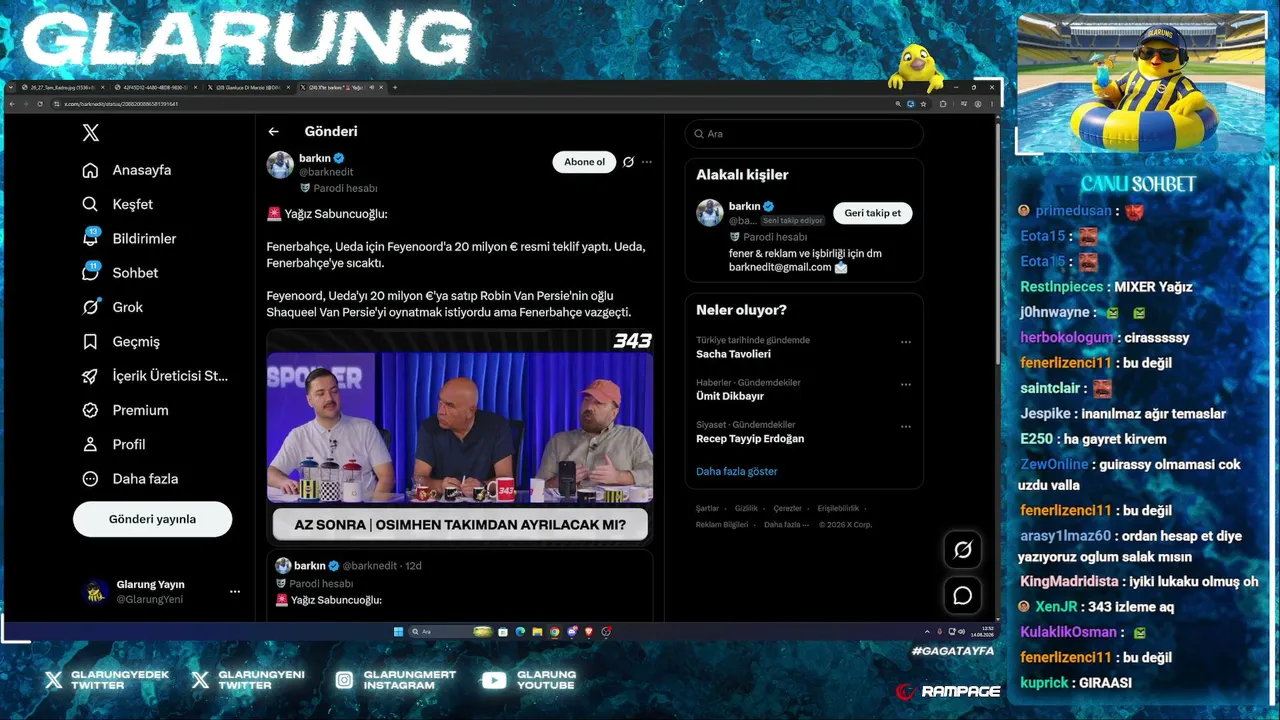Click Windows Start button on taskbar

(x=398, y=631)
